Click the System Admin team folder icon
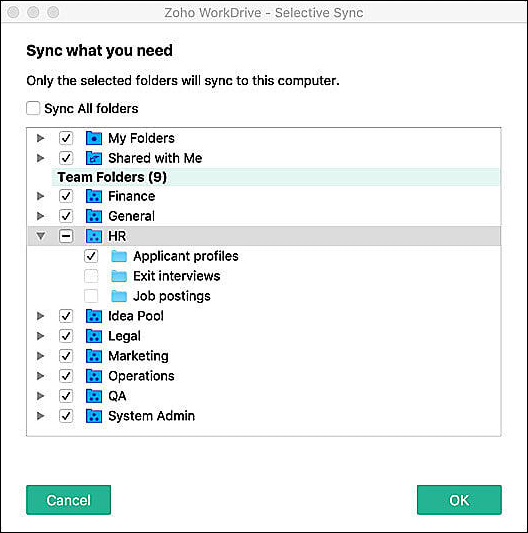 [x=94, y=416]
